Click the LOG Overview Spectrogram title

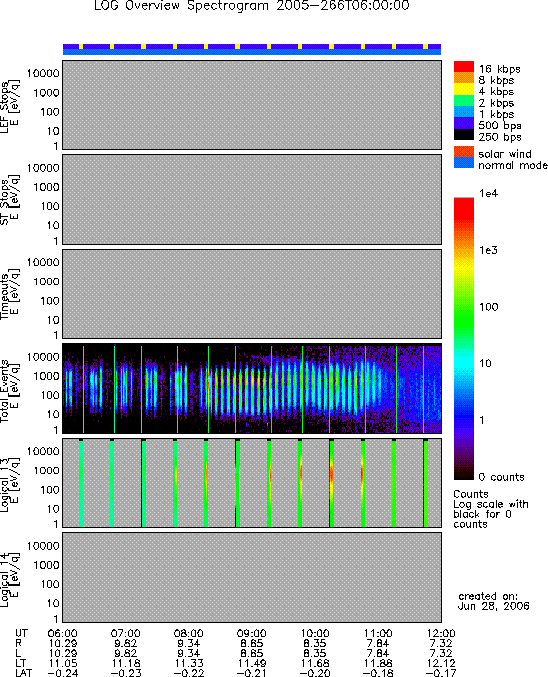click(x=252, y=6)
